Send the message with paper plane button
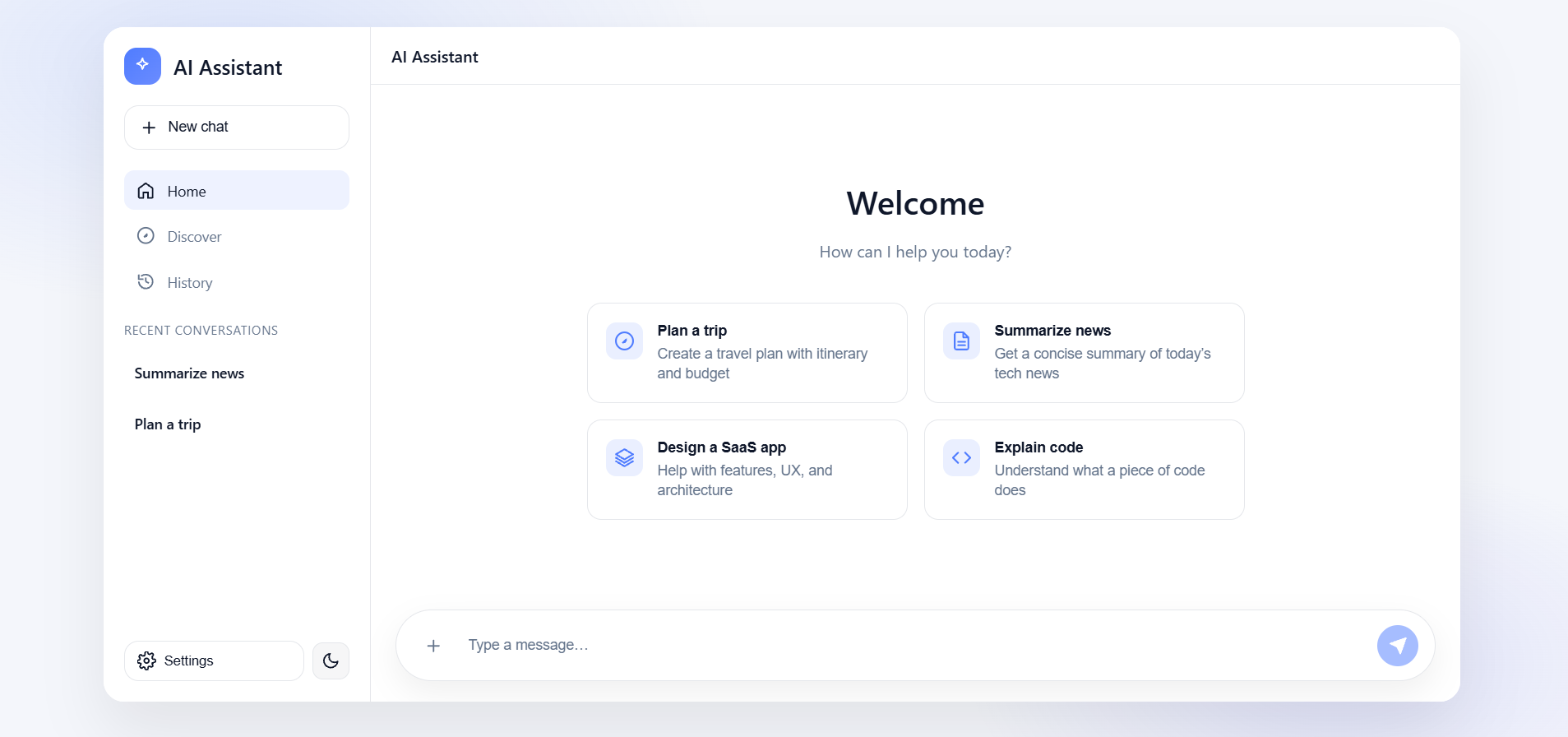This screenshot has height=737, width=1568. (x=1397, y=646)
